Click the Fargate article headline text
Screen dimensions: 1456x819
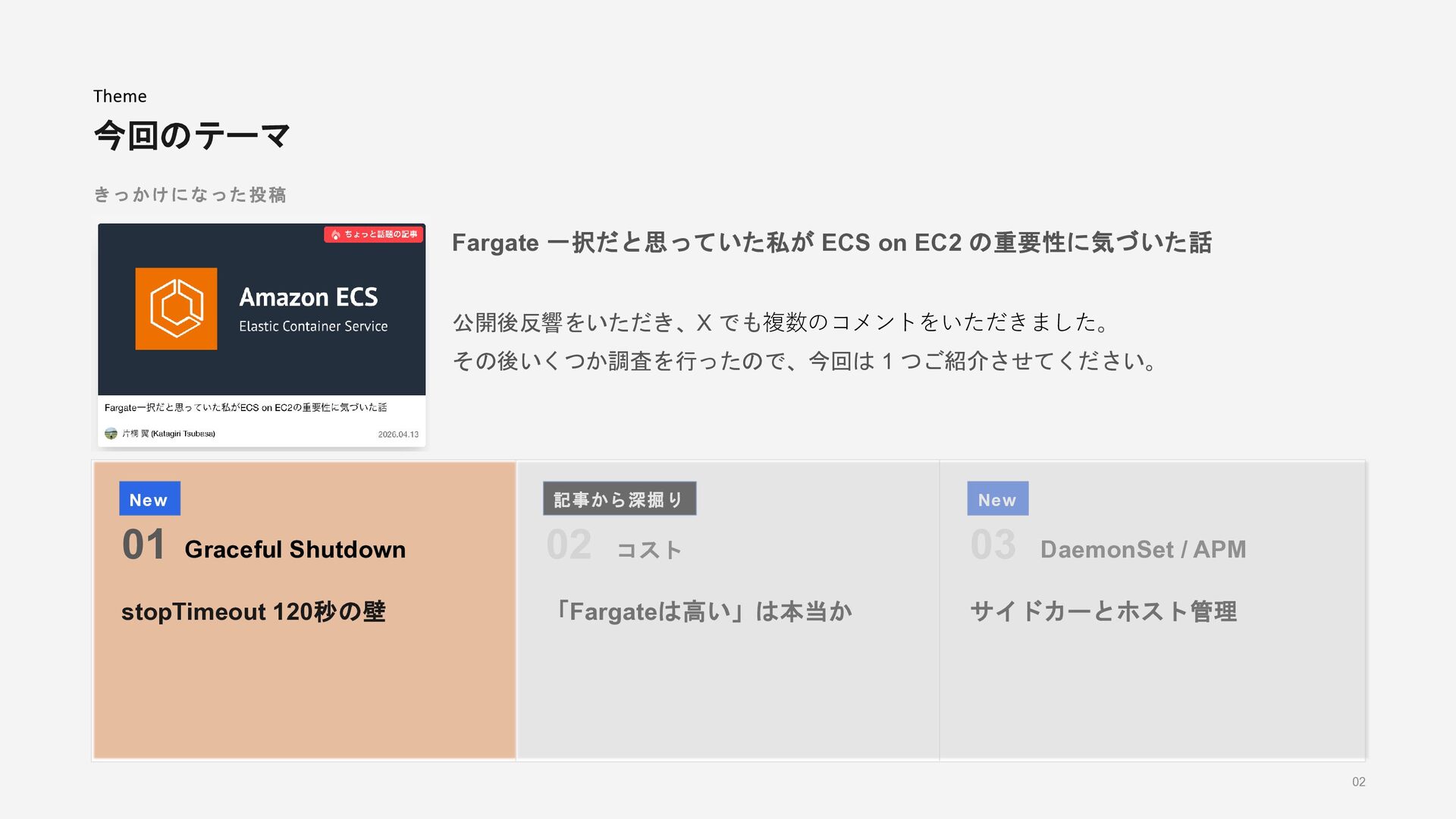[831, 243]
